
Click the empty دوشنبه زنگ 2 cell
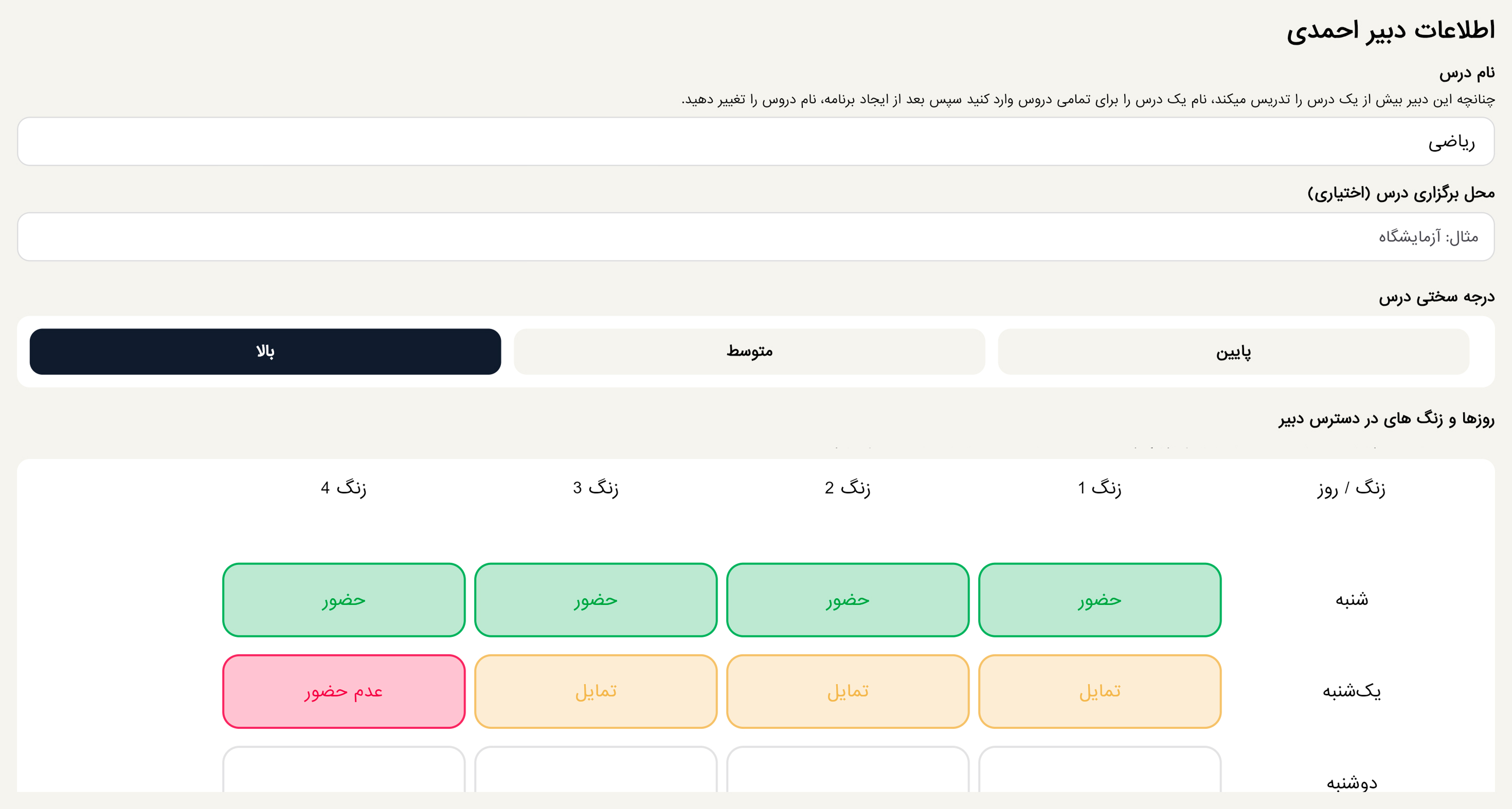pyautogui.click(x=848, y=770)
